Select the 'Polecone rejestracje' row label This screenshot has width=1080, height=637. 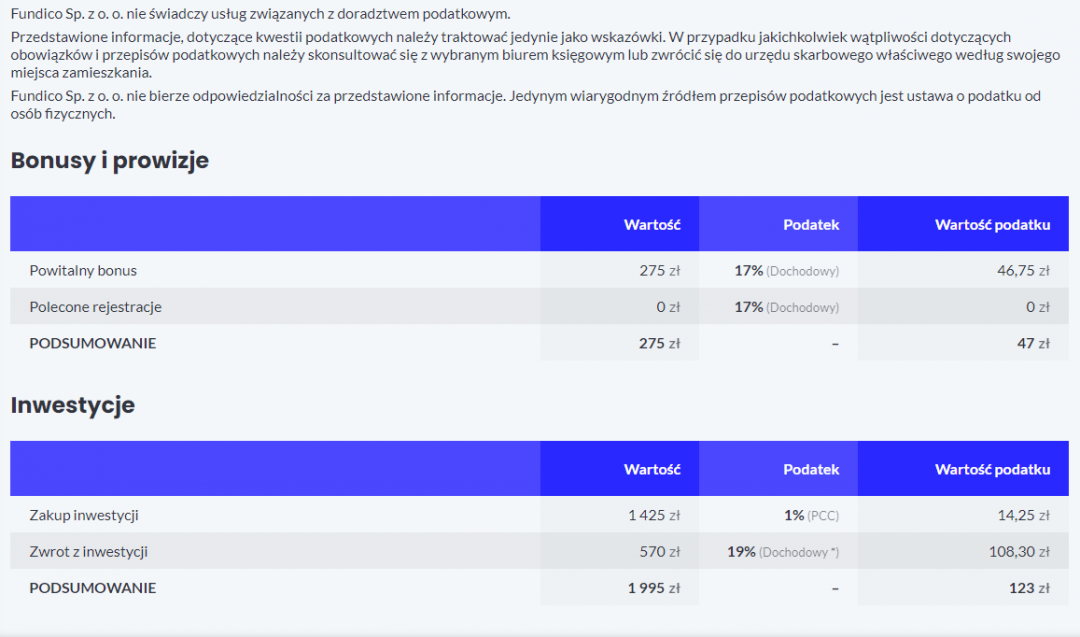pyautogui.click(x=95, y=307)
